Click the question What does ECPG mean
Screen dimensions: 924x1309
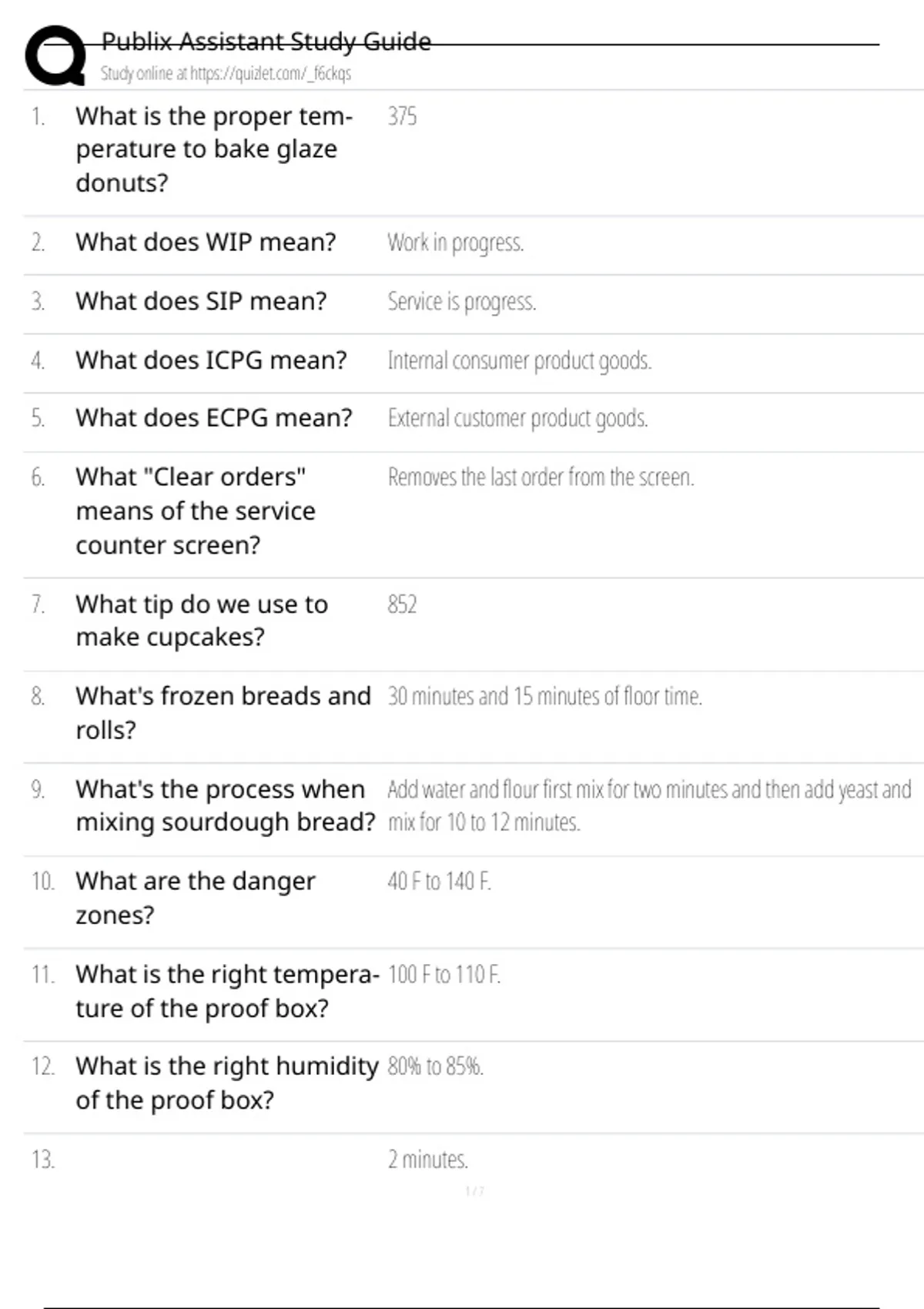pos(213,418)
